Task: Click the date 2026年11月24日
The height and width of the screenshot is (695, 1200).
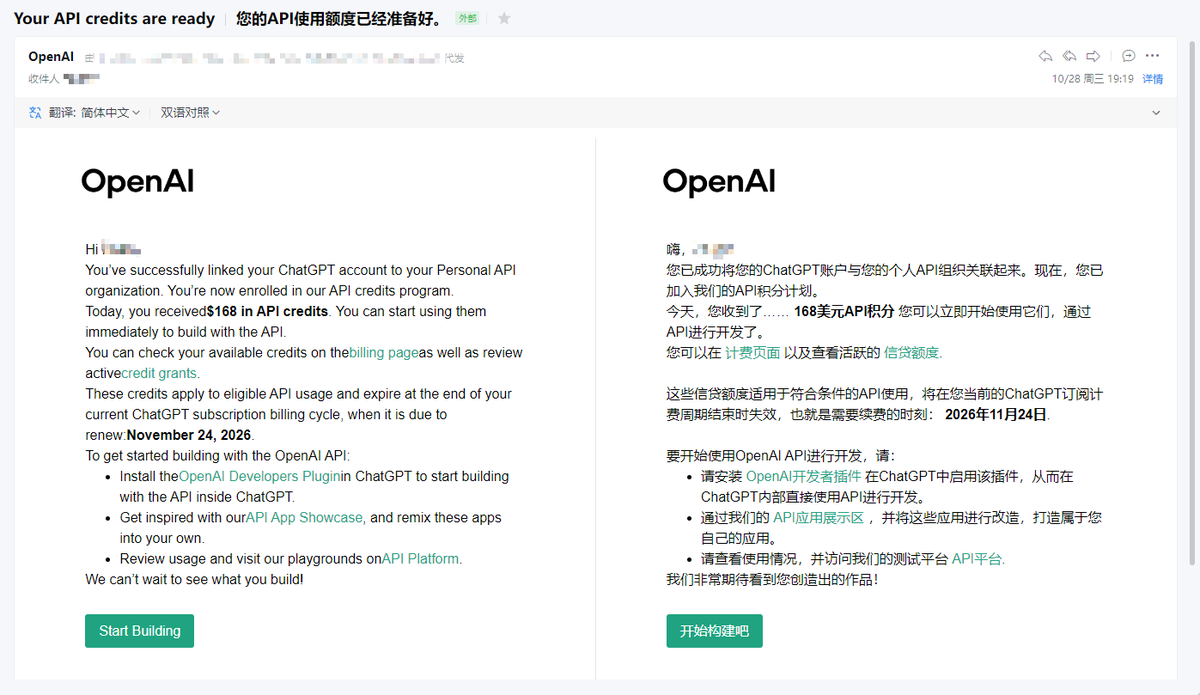Action: [996, 414]
